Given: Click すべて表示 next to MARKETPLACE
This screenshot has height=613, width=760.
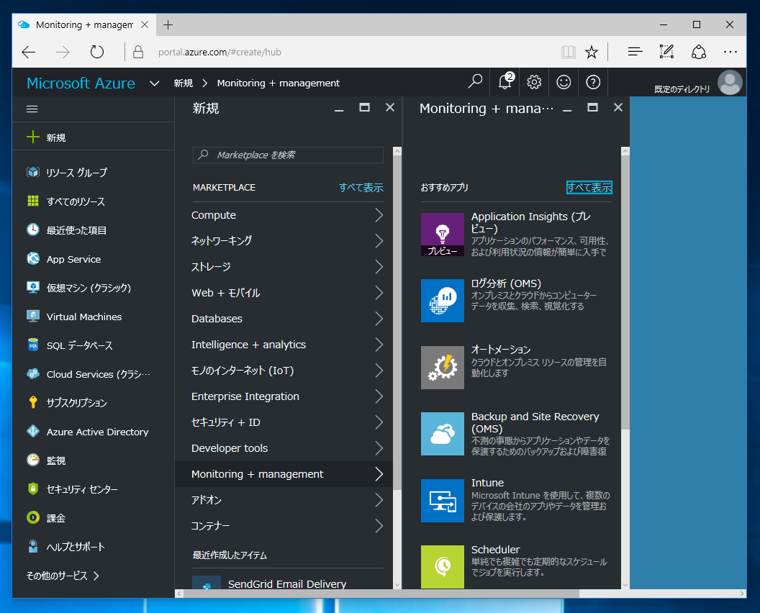Looking at the screenshot, I should 361,188.
